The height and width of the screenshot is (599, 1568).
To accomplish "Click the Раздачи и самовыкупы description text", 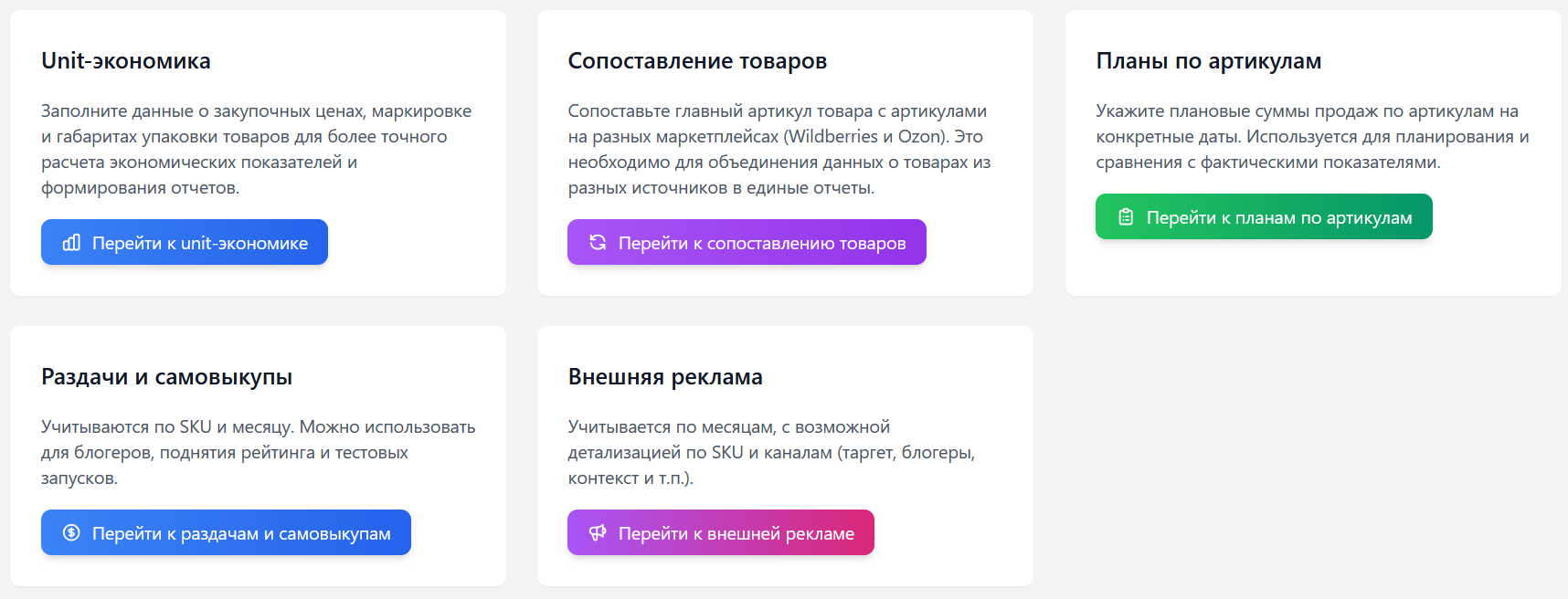I will tap(258, 451).
